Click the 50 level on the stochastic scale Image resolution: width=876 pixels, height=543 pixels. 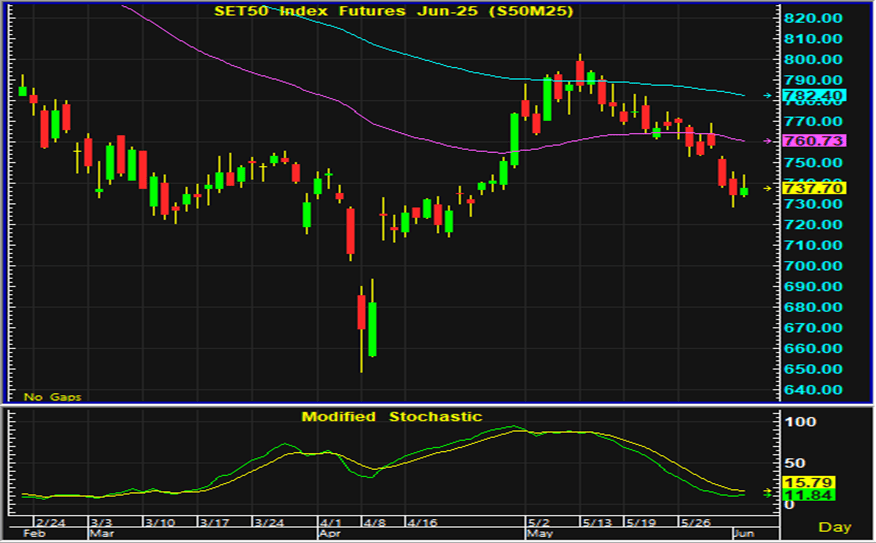(x=794, y=463)
